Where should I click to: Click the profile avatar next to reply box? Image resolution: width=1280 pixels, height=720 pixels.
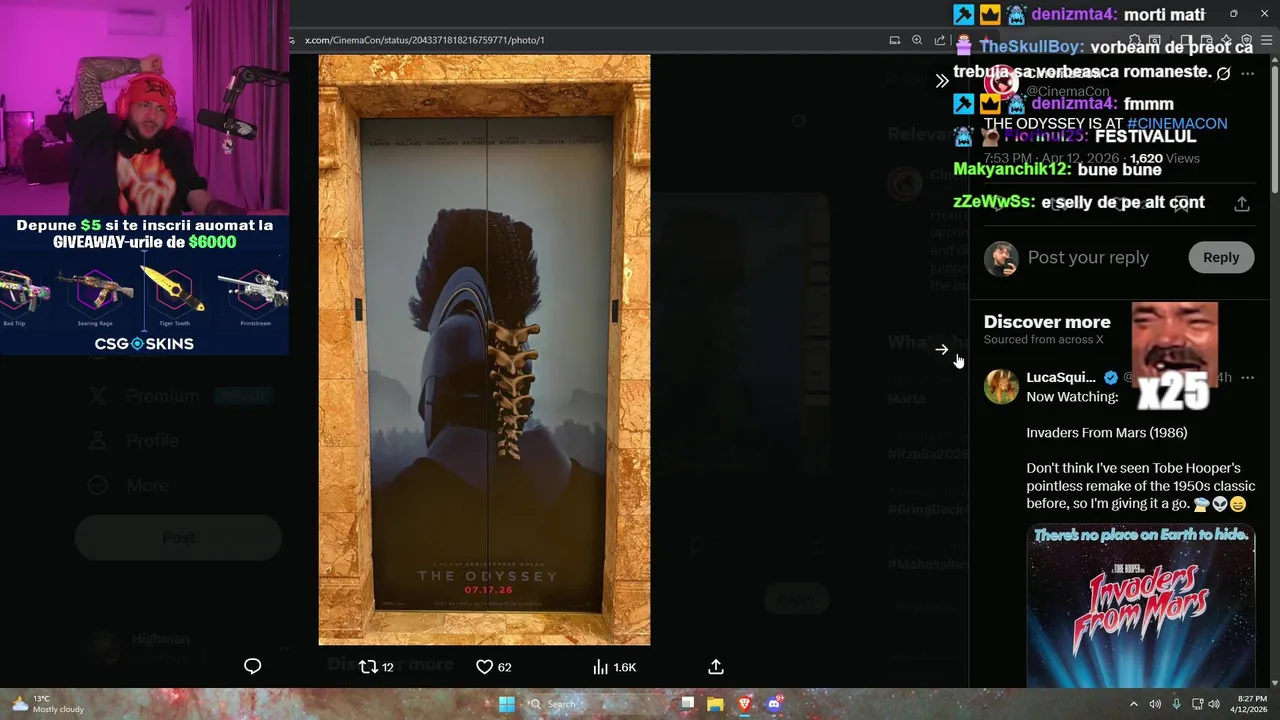pyautogui.click(x=1001, y=258)
